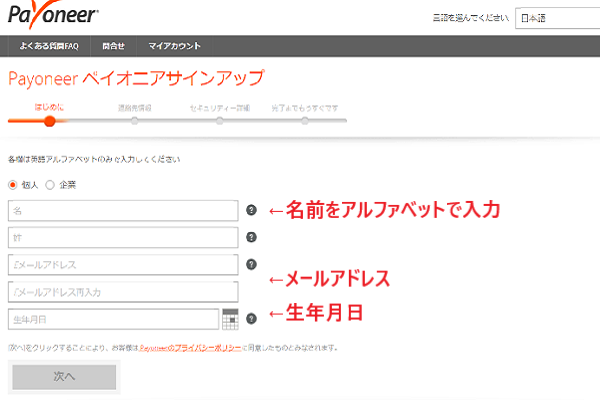600x400 pixels.
Task: Select the final progress step marker
Action: (305, 121)
